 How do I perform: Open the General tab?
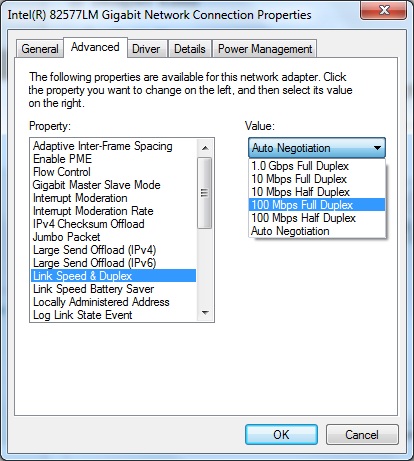coord(40,49)
